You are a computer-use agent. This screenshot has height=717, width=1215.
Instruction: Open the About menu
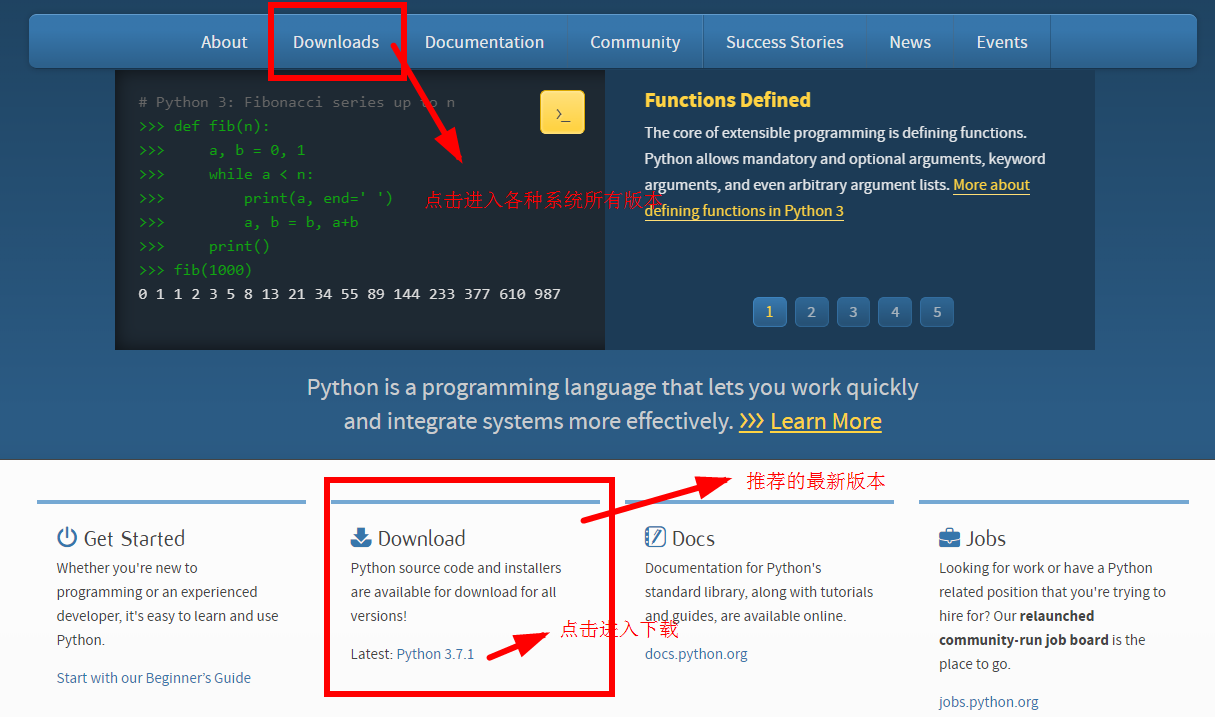[224, 42]
